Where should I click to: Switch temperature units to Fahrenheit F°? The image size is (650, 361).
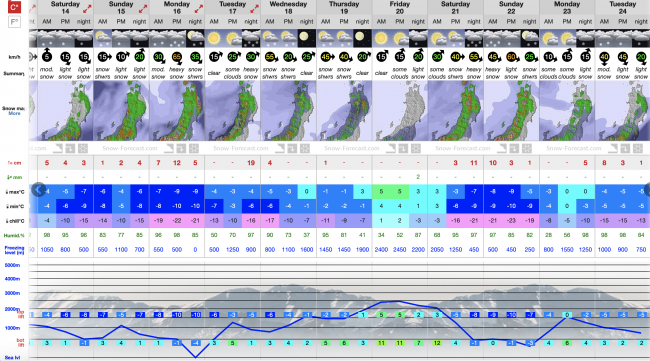click(x=15, y=22)
